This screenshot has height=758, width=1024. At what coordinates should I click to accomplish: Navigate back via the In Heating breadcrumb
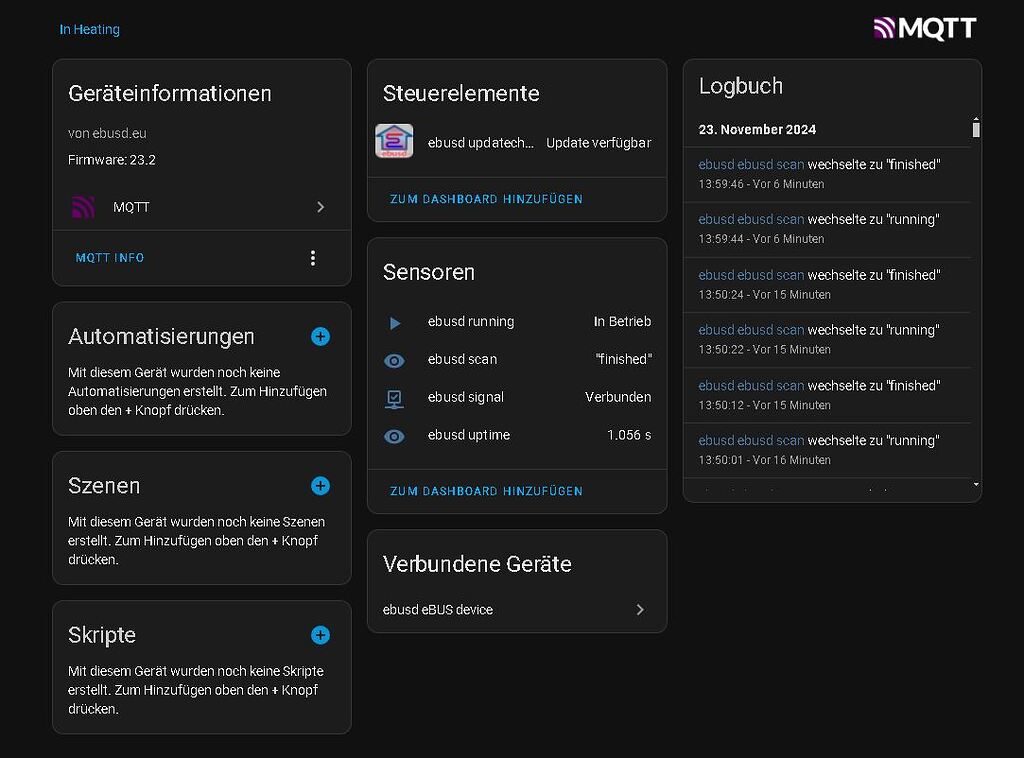click(x=90, y=29)
